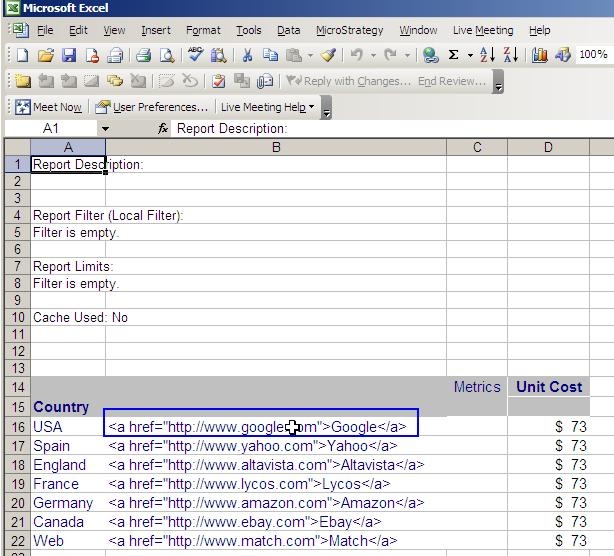Run the spelling check icon
Viewport: 614px width, 556px height.
[196, 56]
